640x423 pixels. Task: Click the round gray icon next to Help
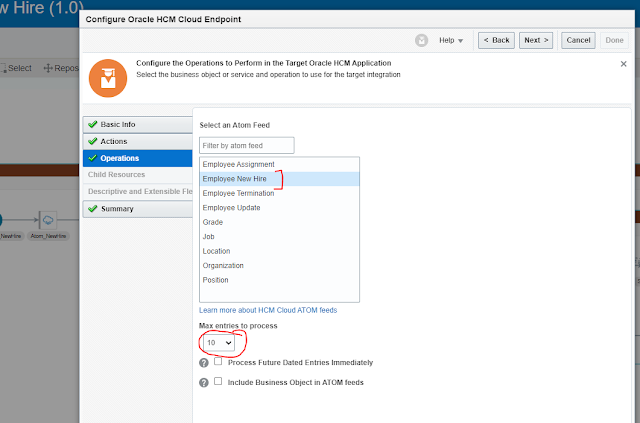(421, 40)
